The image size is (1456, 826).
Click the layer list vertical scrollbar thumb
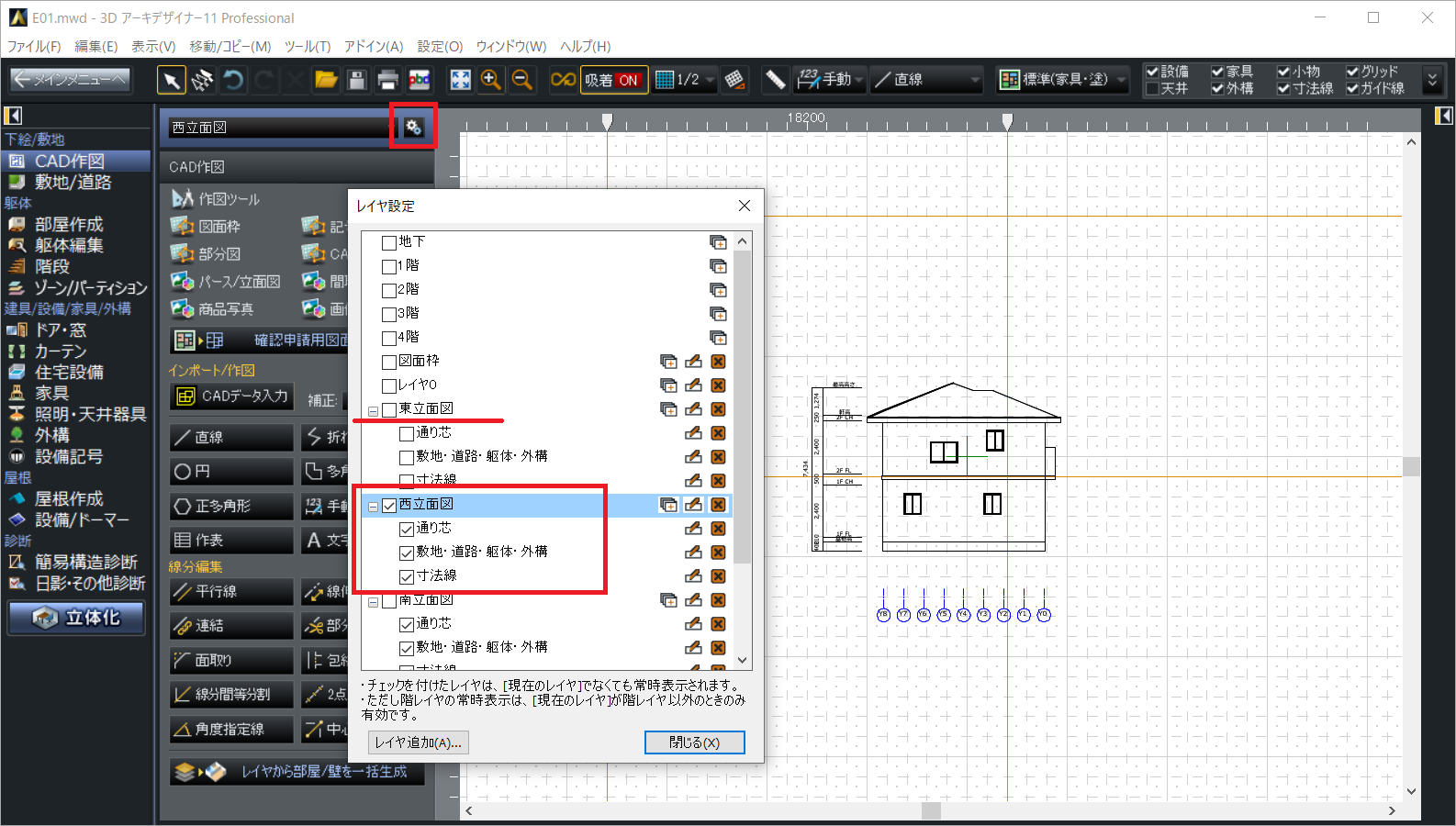tap(742, 404)
